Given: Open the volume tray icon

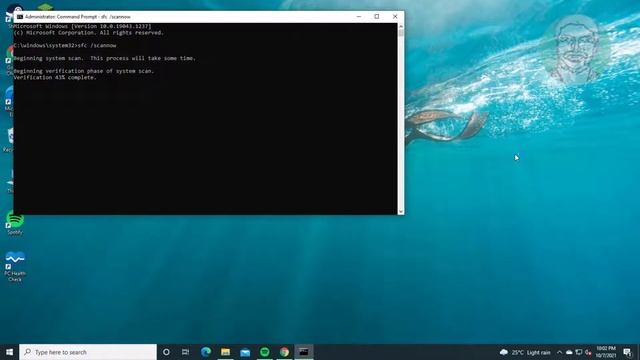Looking at the screenshot, I should [x=588, y=352].
